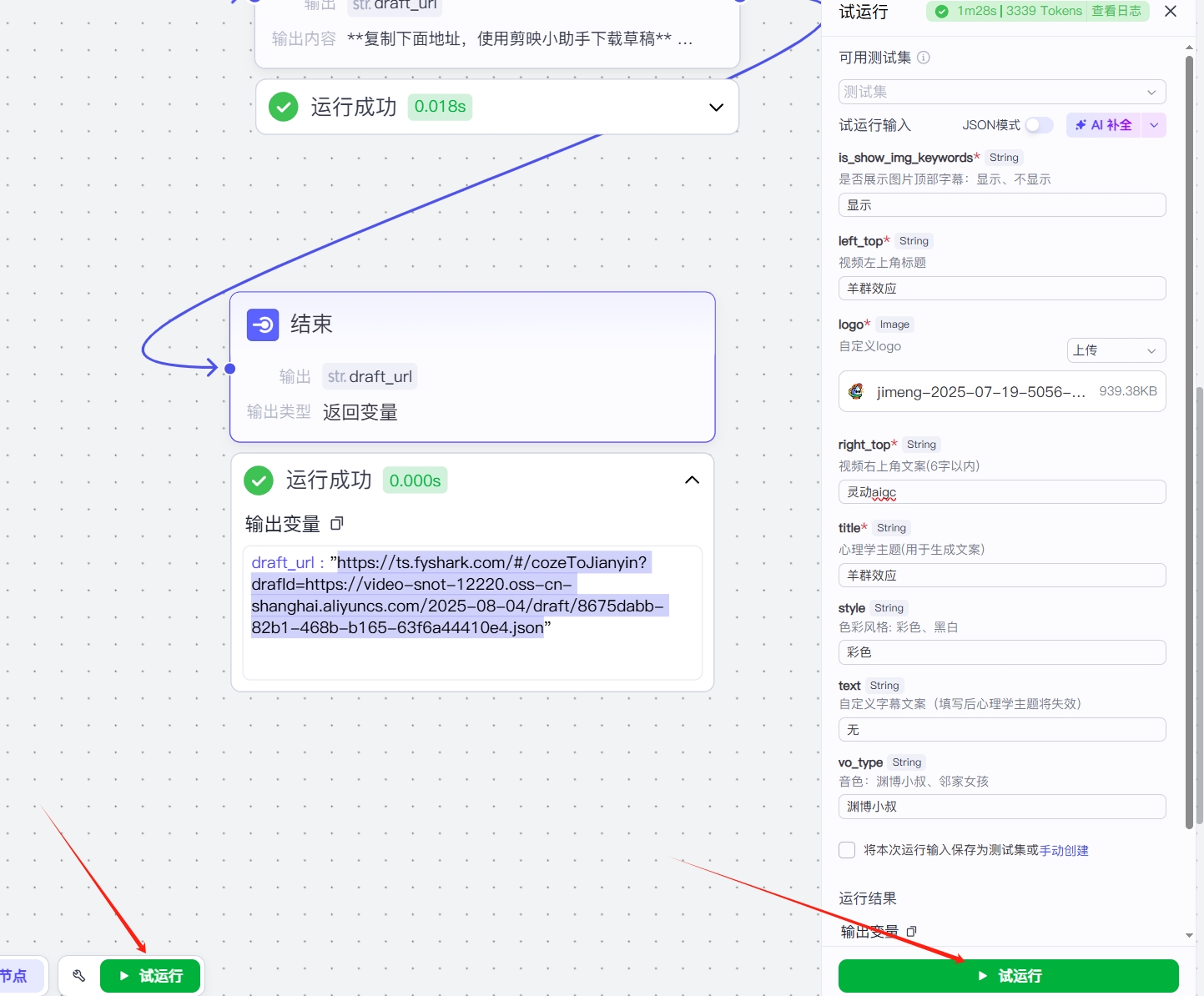Expand the 0.018s 运行成功 result panel

coord(716,108)
